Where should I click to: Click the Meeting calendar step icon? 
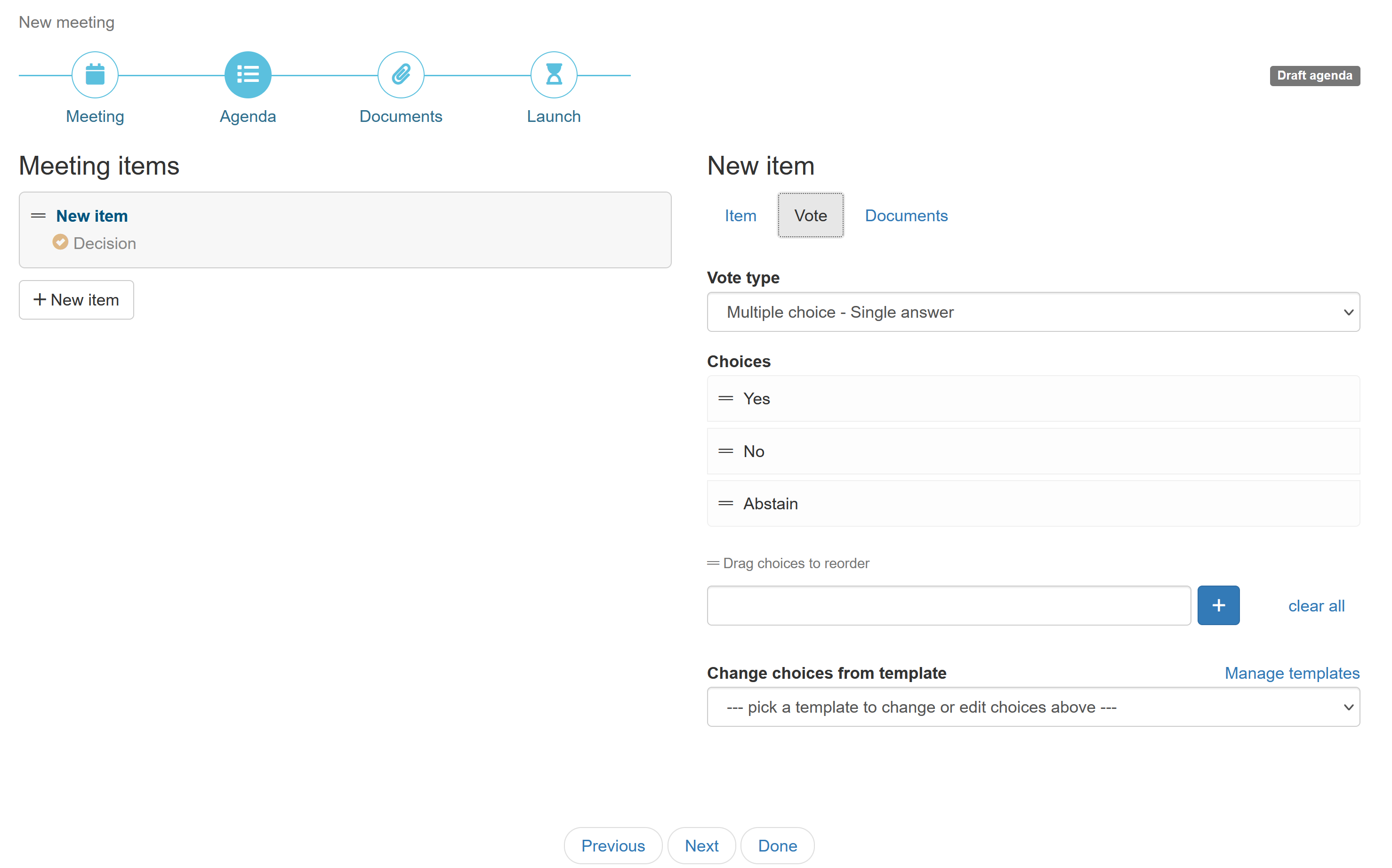coord(95,75)
